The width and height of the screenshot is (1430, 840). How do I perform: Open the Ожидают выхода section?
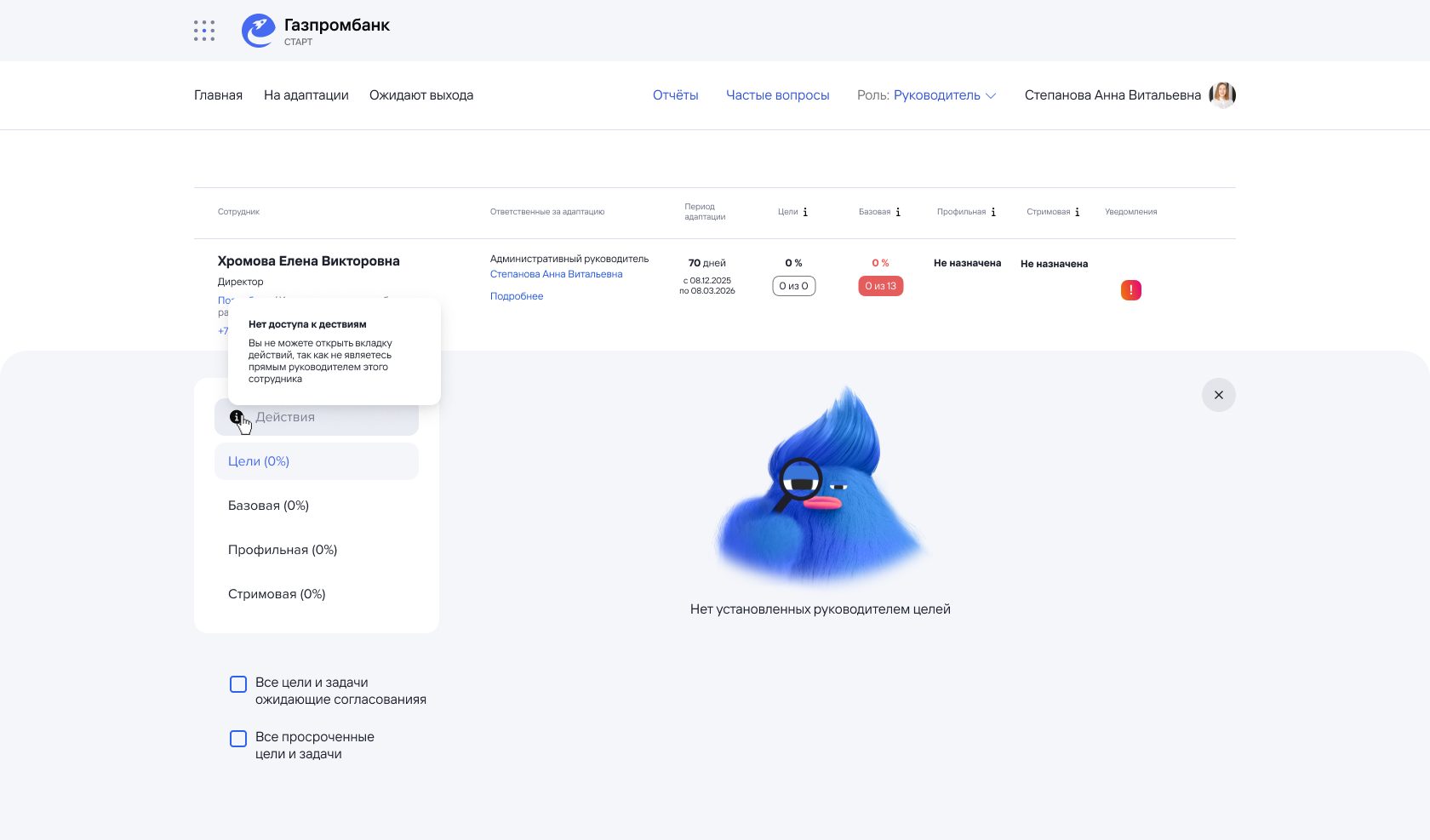421,95
